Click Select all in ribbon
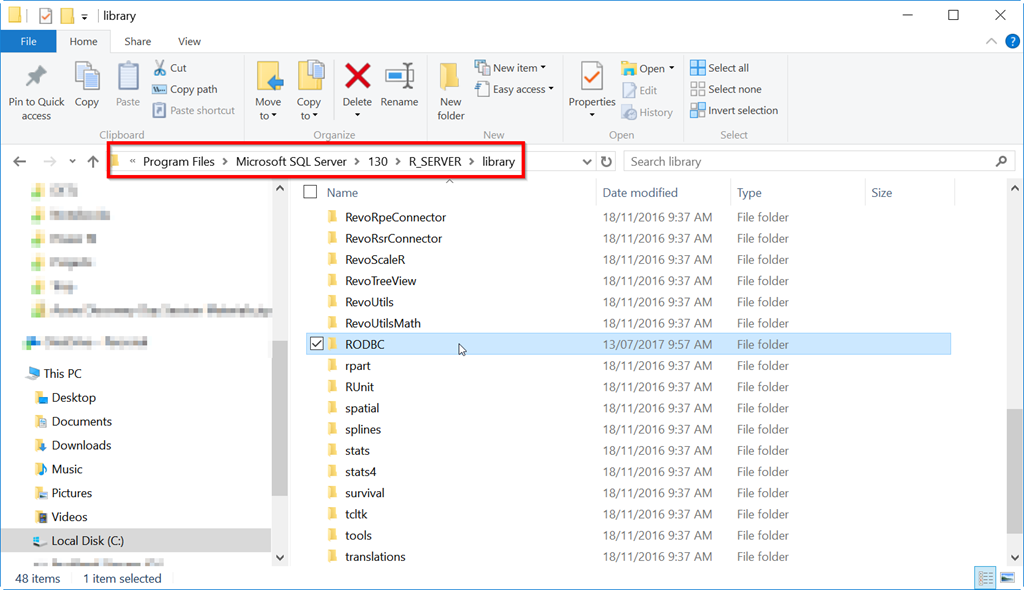 (x=720, y=67)
